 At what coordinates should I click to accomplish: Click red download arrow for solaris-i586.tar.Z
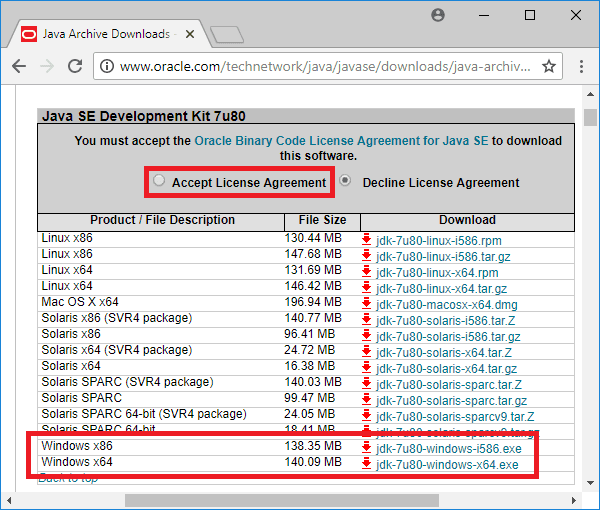(366, 319)
